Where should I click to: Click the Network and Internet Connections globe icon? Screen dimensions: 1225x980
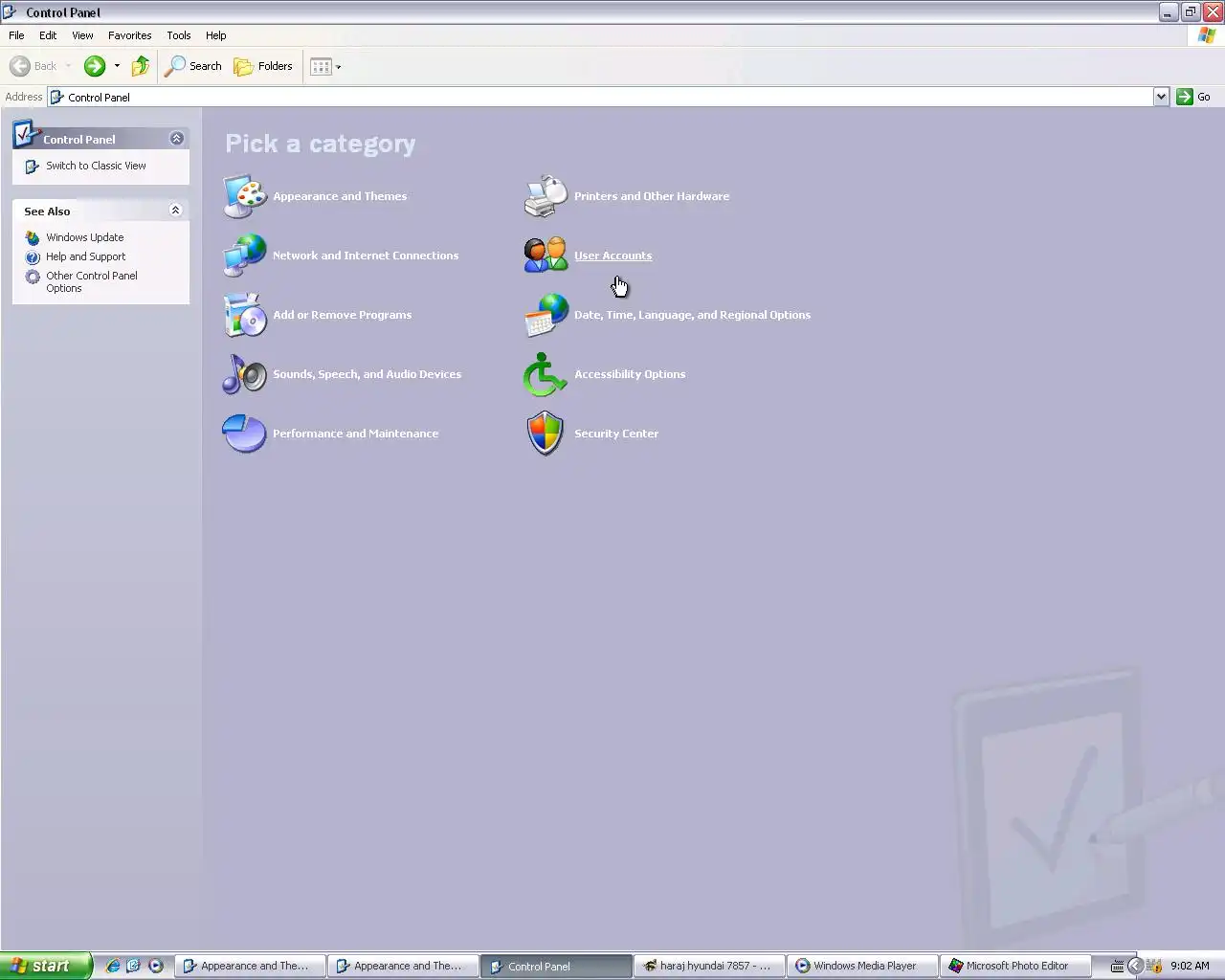coord(245,256)
